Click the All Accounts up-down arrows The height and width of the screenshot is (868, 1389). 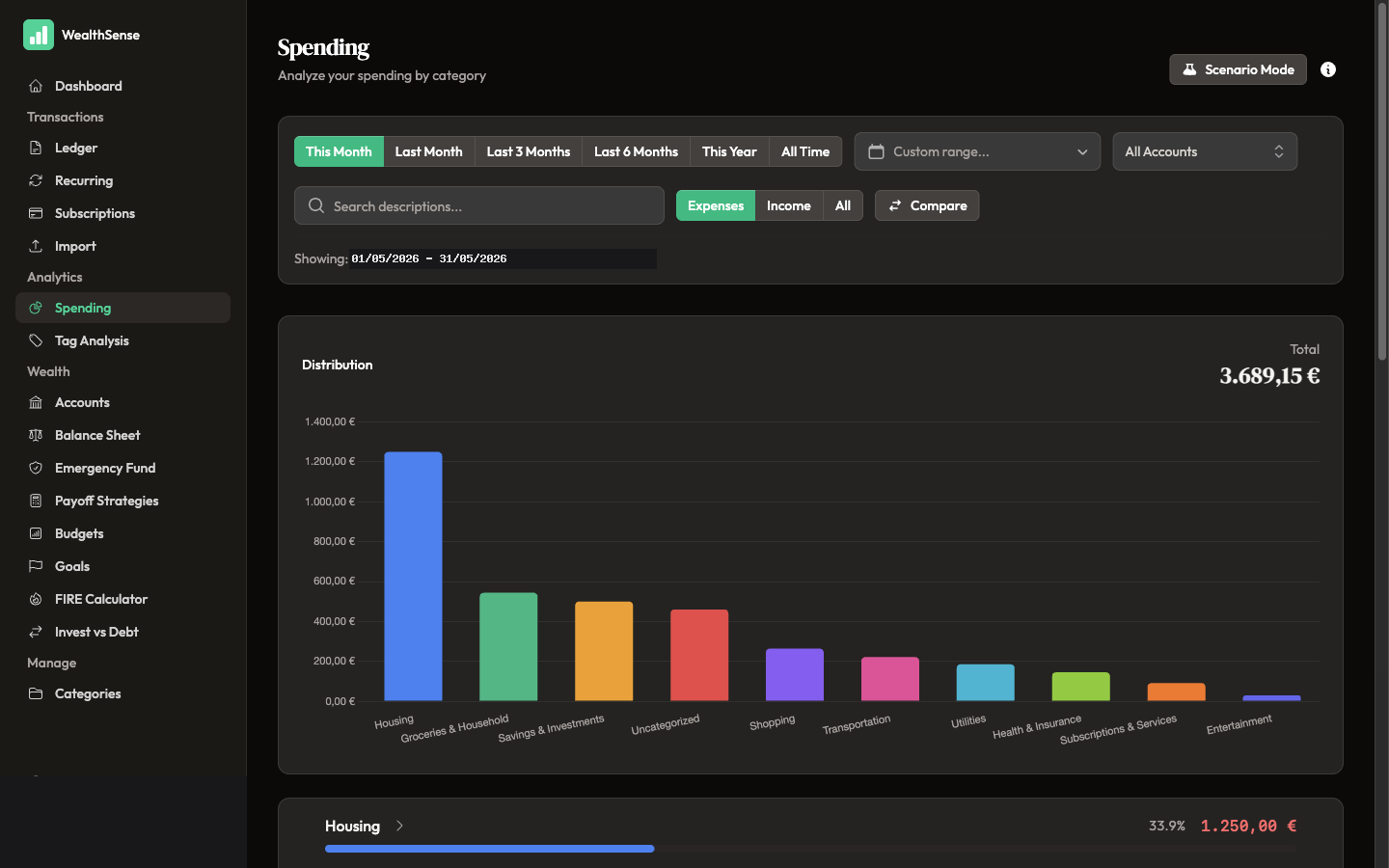click(1279, 151)
